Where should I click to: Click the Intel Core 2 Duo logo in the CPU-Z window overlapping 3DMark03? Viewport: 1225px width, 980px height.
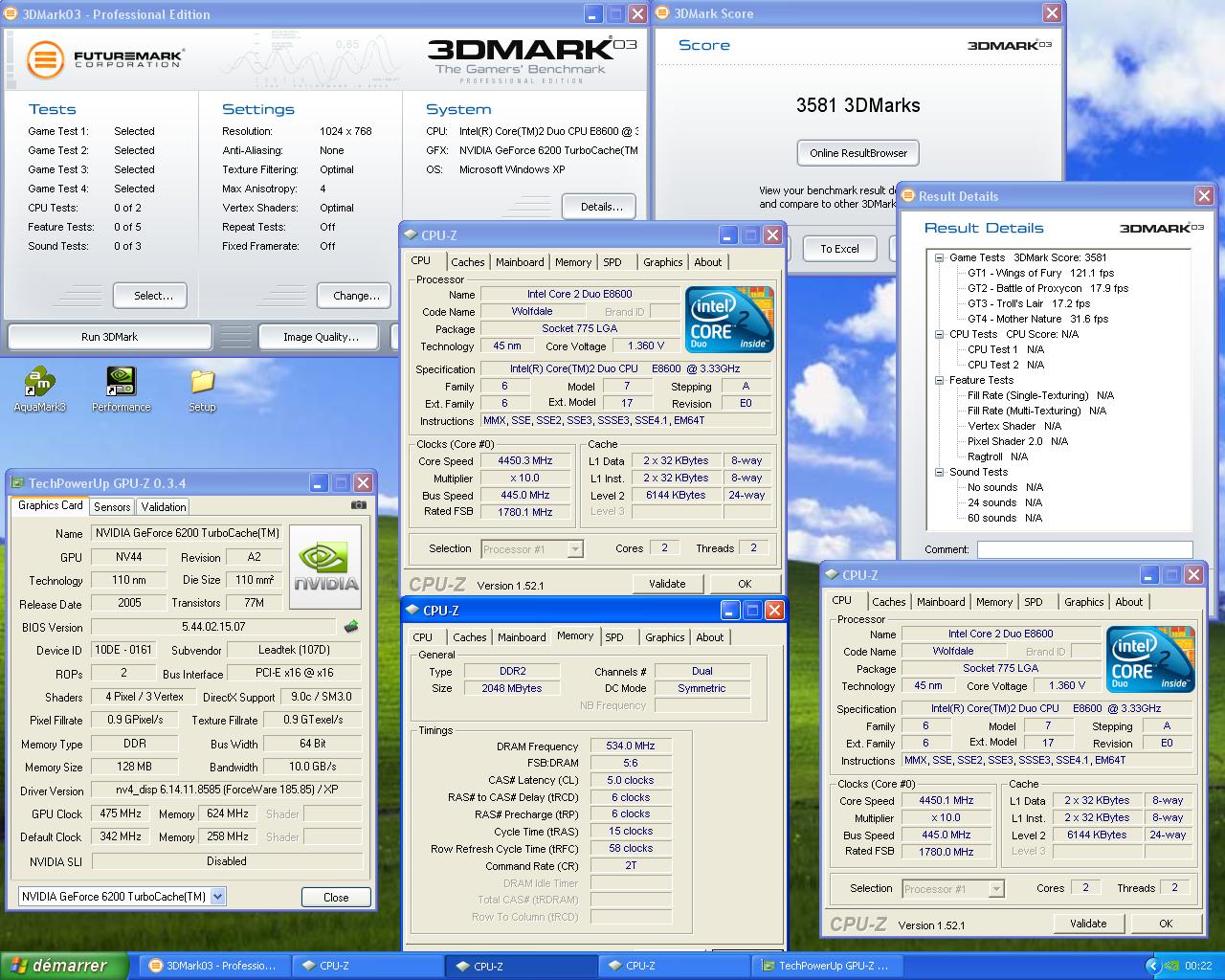[729, 319]
